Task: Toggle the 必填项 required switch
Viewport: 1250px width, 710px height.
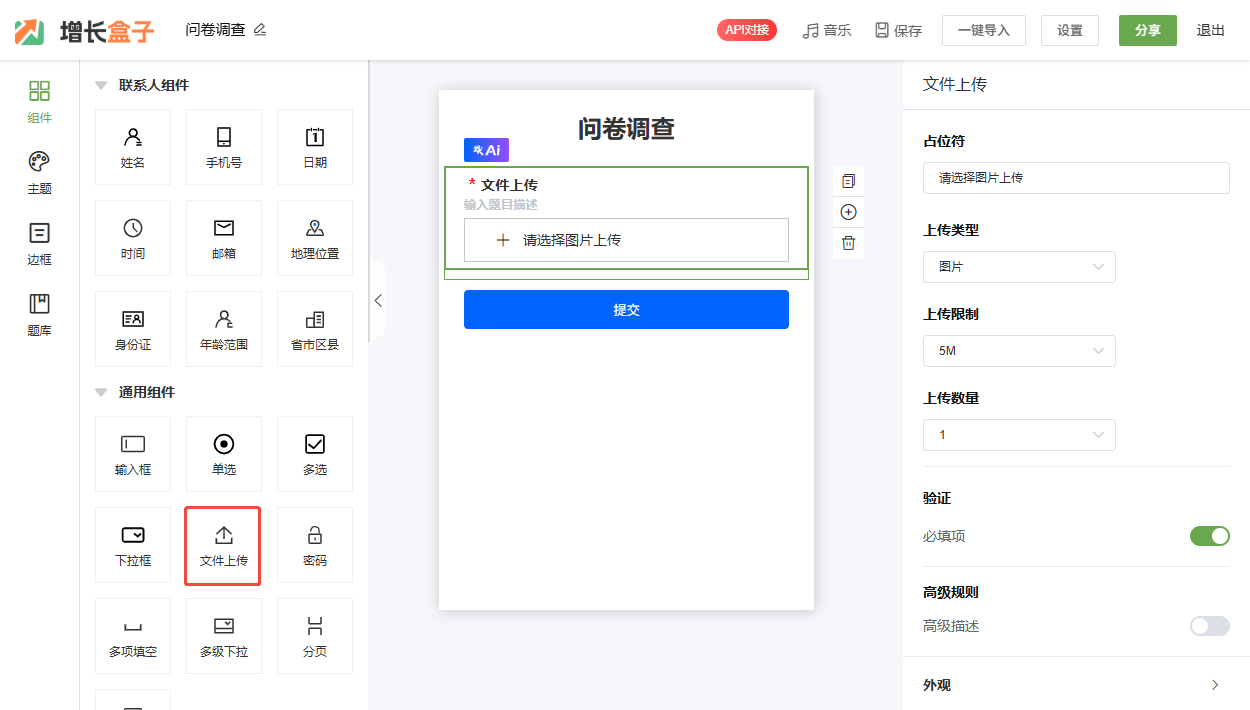Action: pos(1209,536)
